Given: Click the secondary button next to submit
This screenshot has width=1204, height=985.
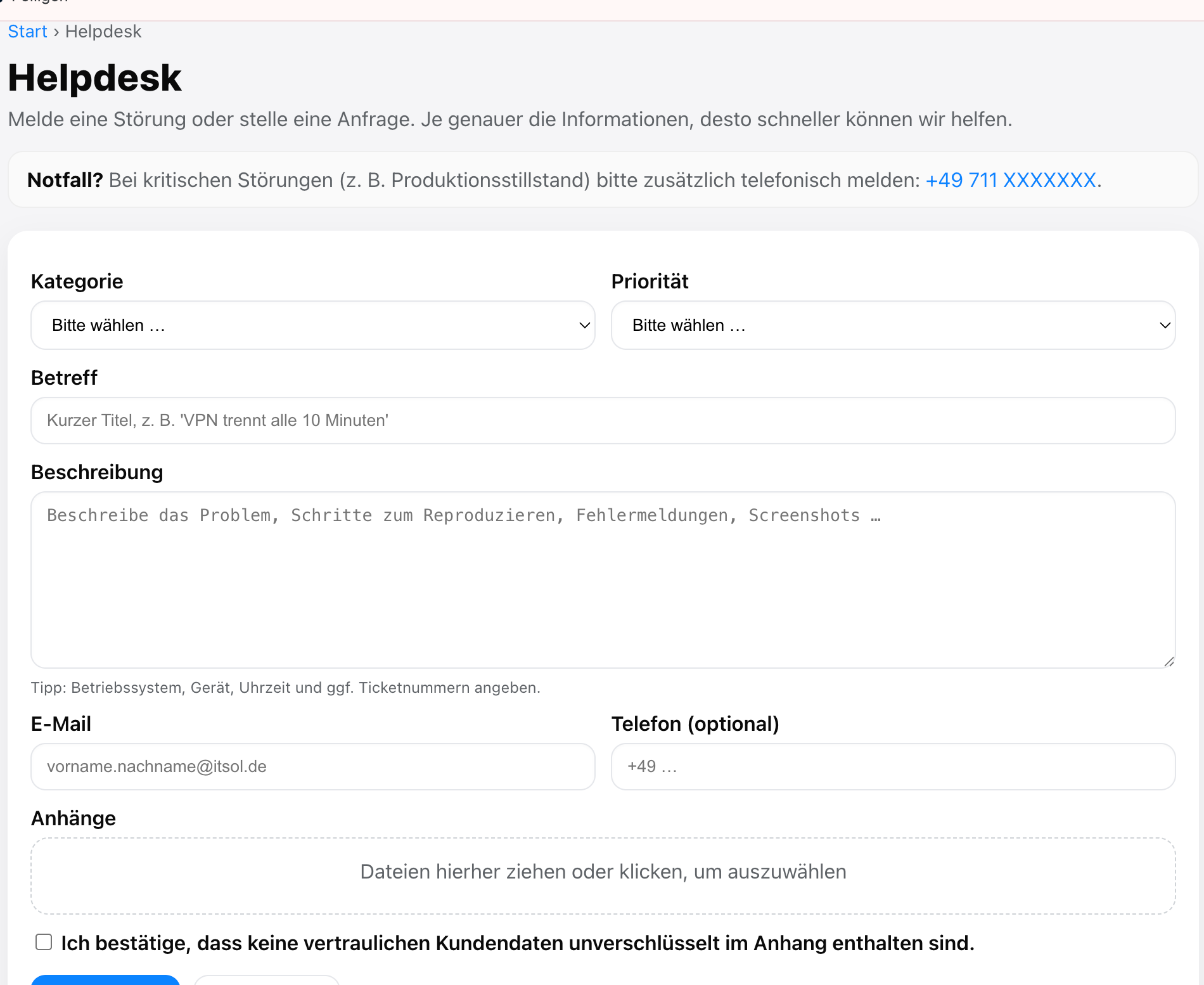Looking at the screenshot, I should coord(266,981).
